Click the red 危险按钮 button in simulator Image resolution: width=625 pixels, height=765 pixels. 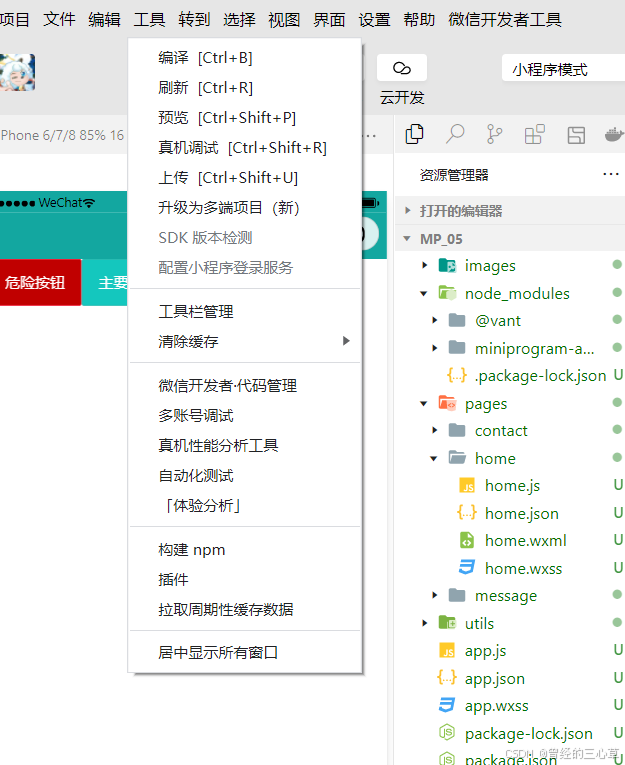click(x=40, y=282)
